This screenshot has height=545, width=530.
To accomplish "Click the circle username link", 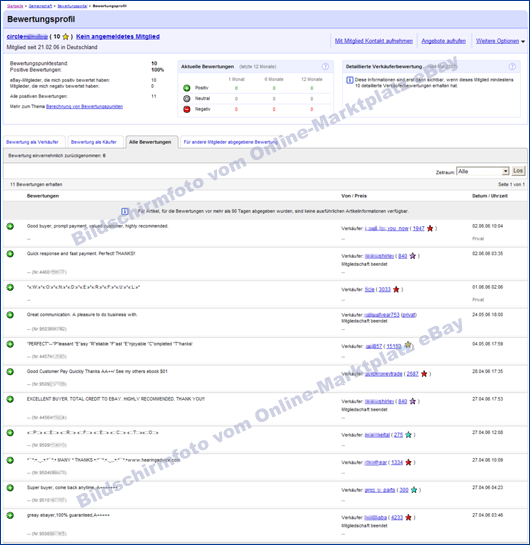I will [27, 36].
